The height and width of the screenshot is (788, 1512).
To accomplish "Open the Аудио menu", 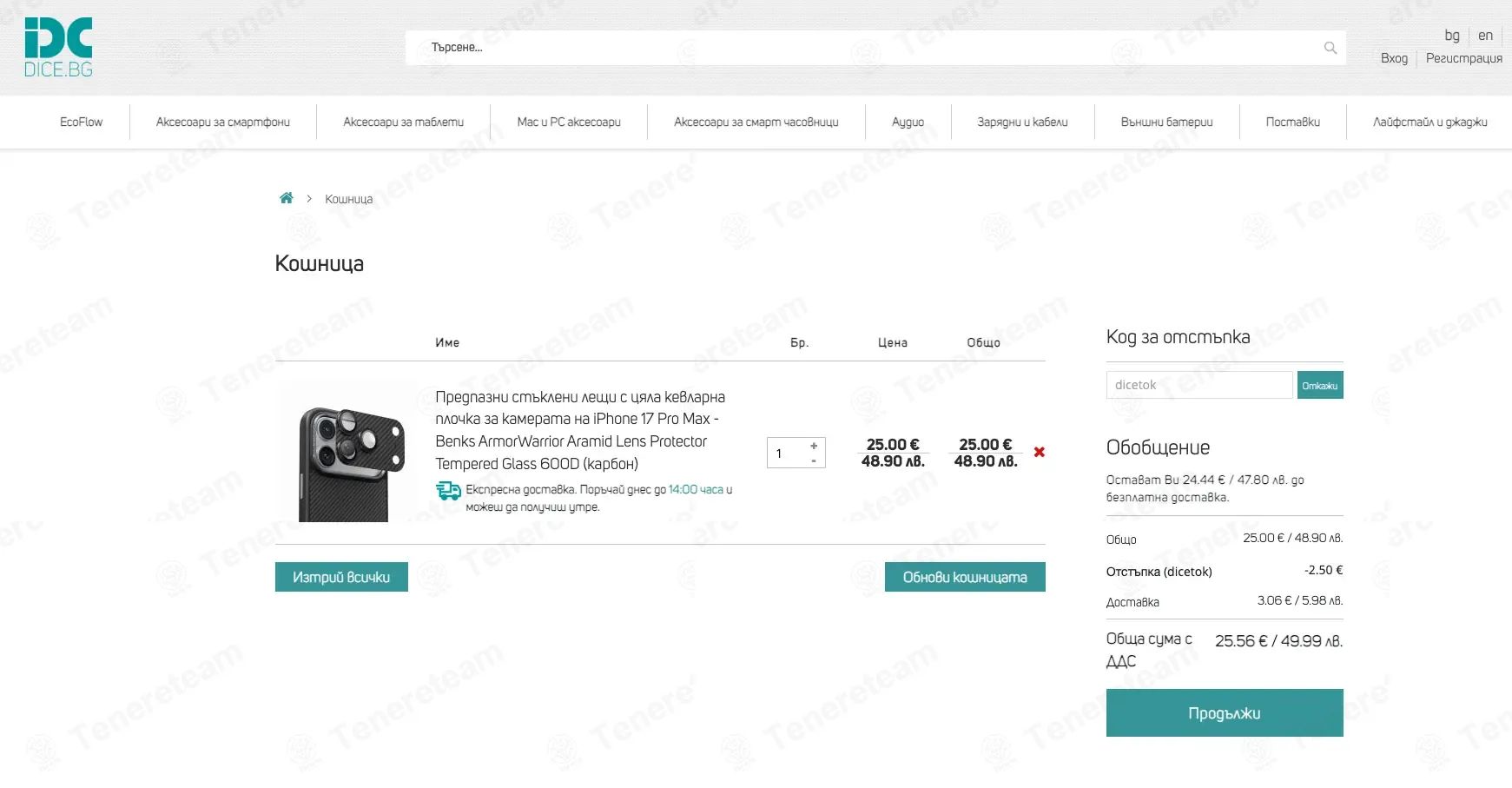I will pos(908,122).
